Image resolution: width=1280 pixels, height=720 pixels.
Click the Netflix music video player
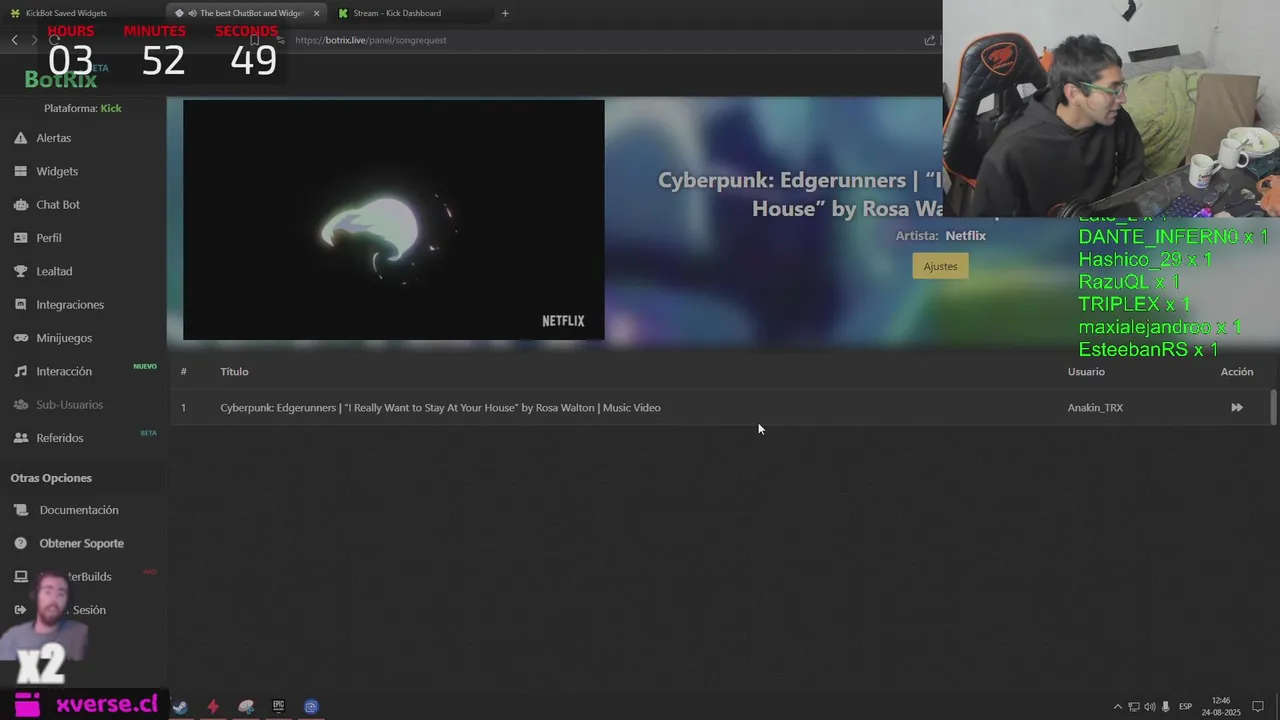click(x=393, y=220)
